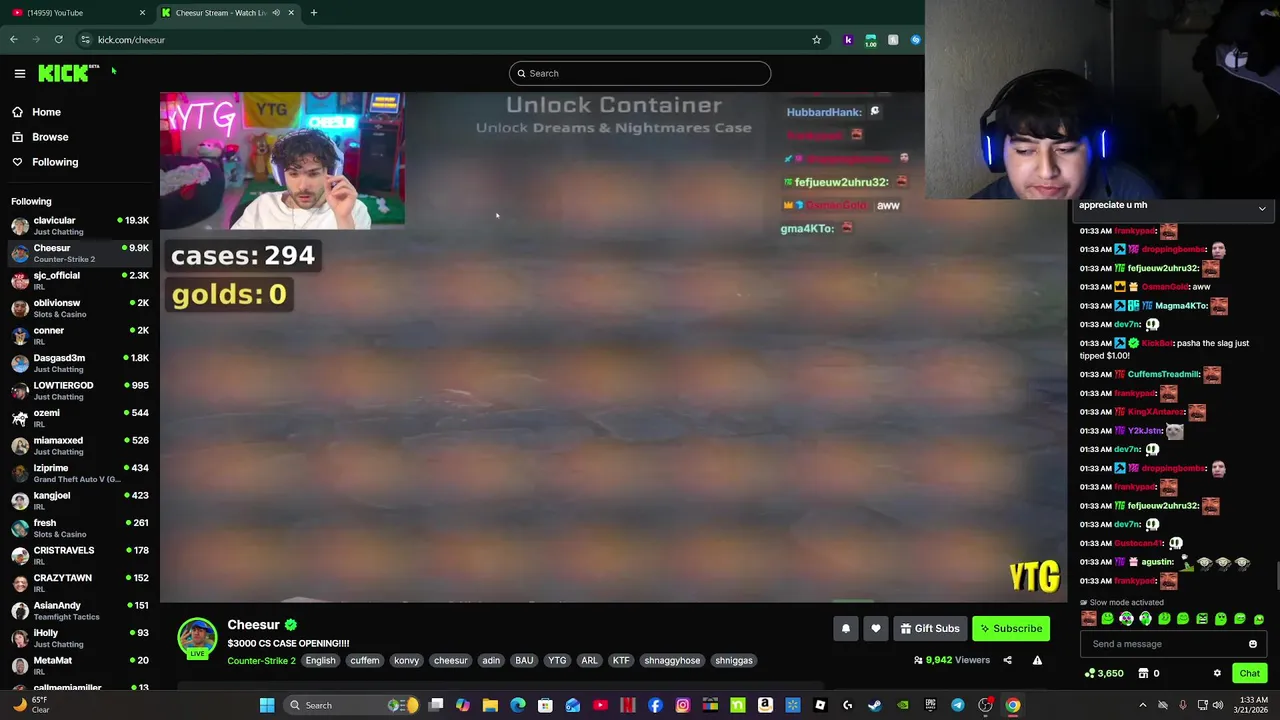Open MetaMat channel in Following list
Screen dimensions: 1280x720
[x=80, y=666]
